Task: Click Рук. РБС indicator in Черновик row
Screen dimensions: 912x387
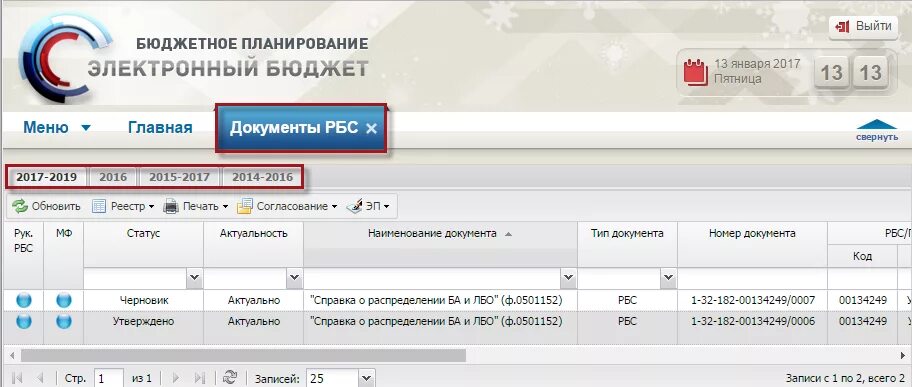Action: tap(24, 300)
